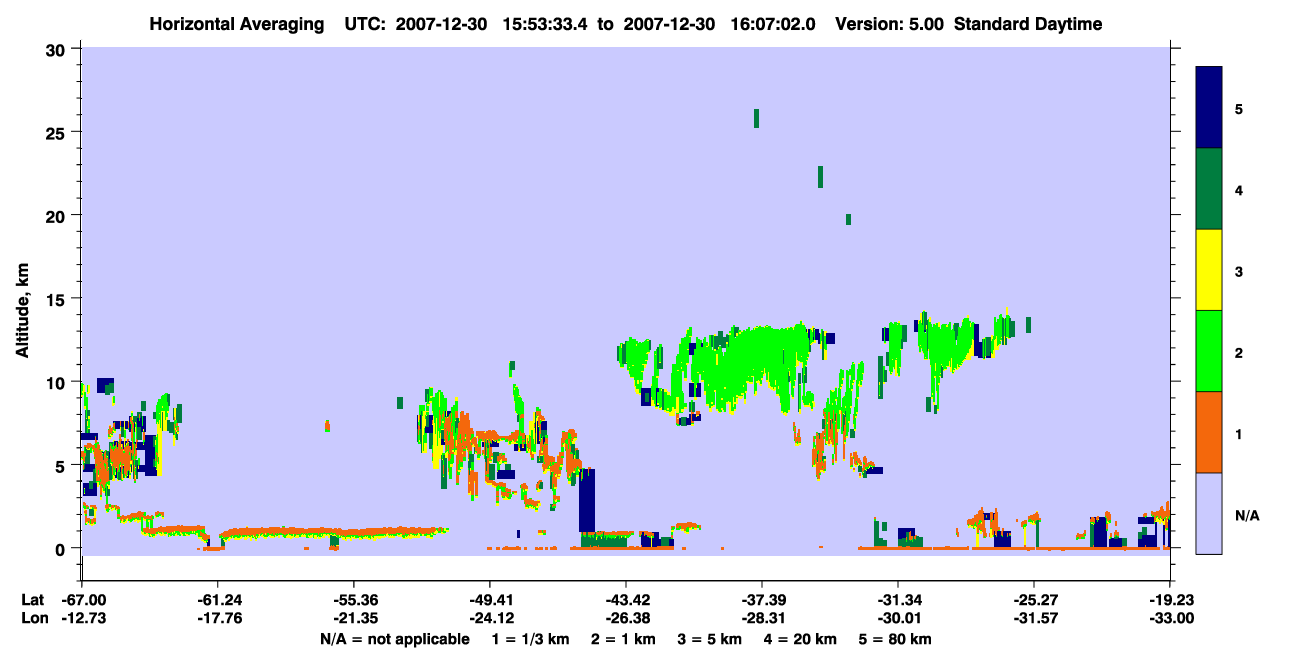Click the longitude value '-21.35'

[353, 618]
